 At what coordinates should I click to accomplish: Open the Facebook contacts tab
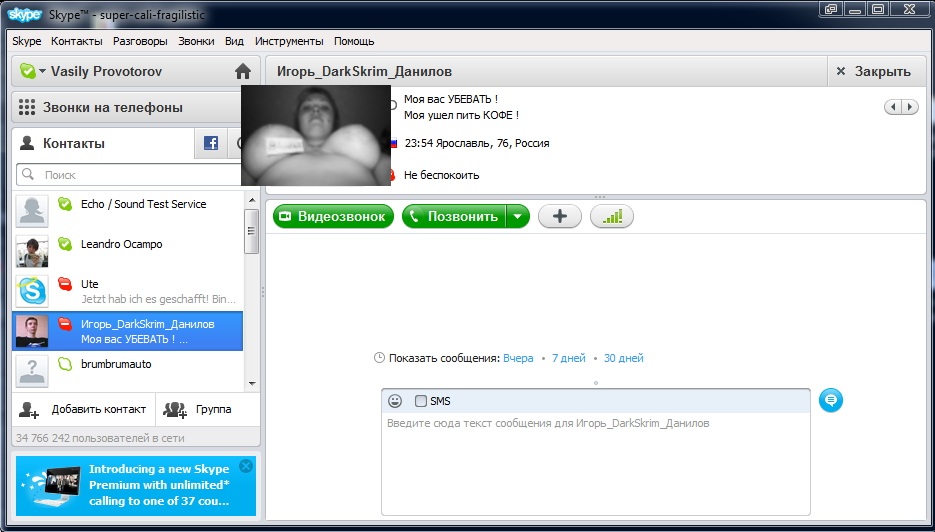click(x=210, y=143)
